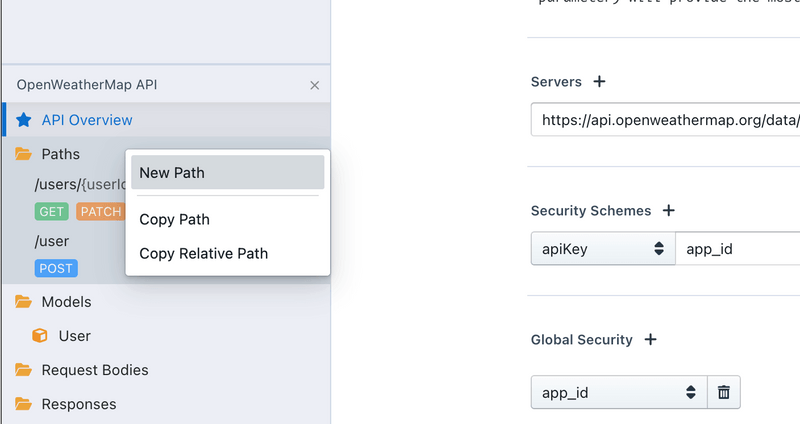Click the GET method badge
Screen dimensions: 800x424
[51, 211]
